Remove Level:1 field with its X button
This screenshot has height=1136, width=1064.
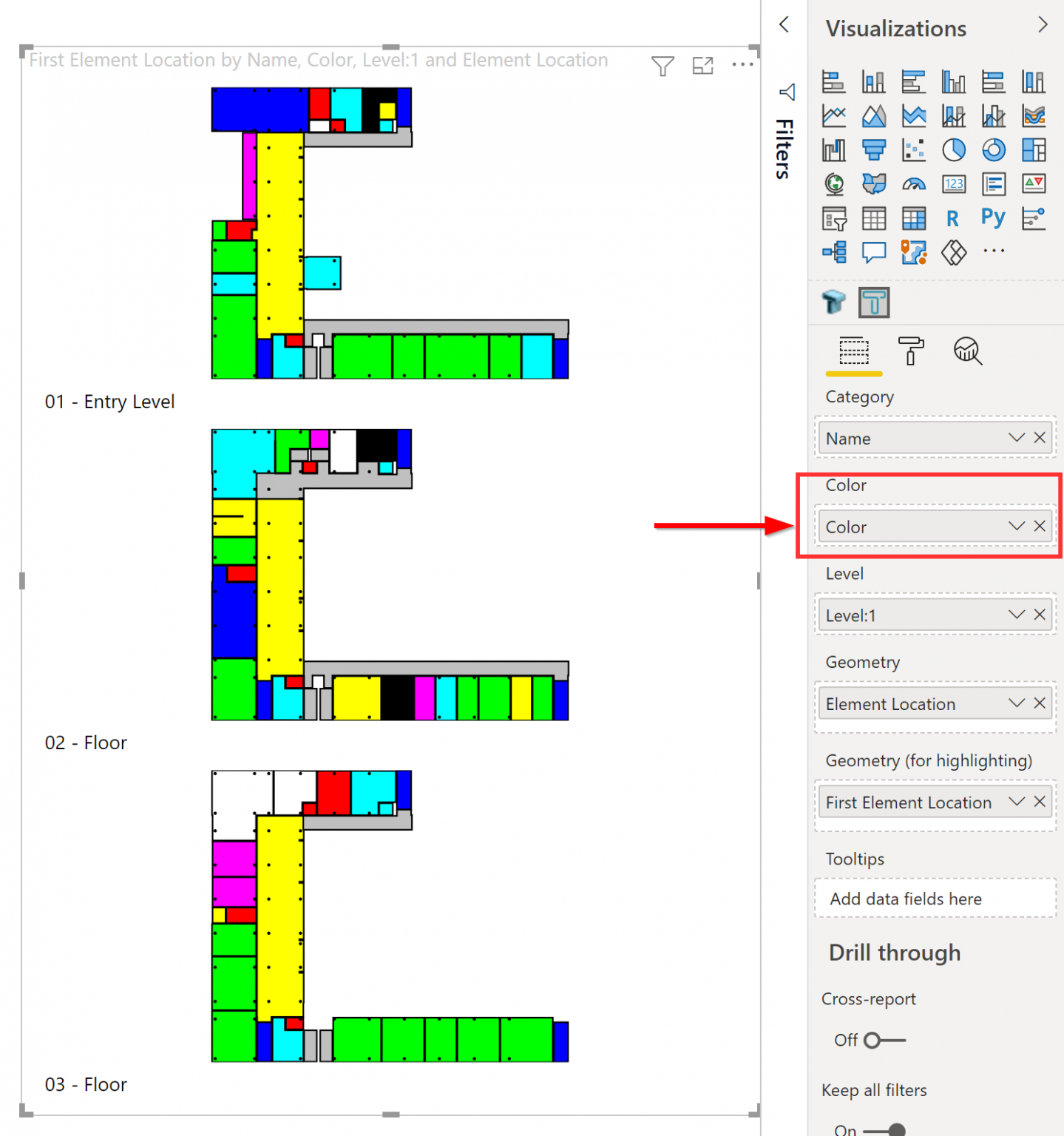coord(1039,615)
